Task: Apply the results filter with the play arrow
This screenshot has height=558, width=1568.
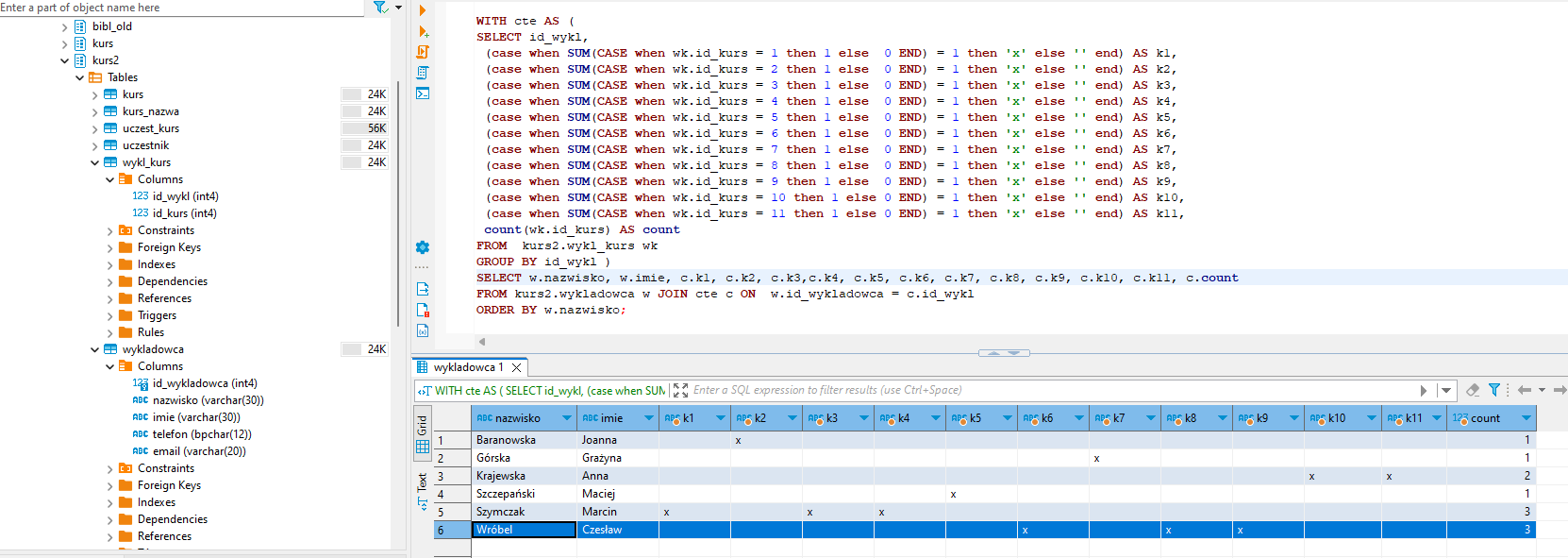Action: [x=1424, y=390]
